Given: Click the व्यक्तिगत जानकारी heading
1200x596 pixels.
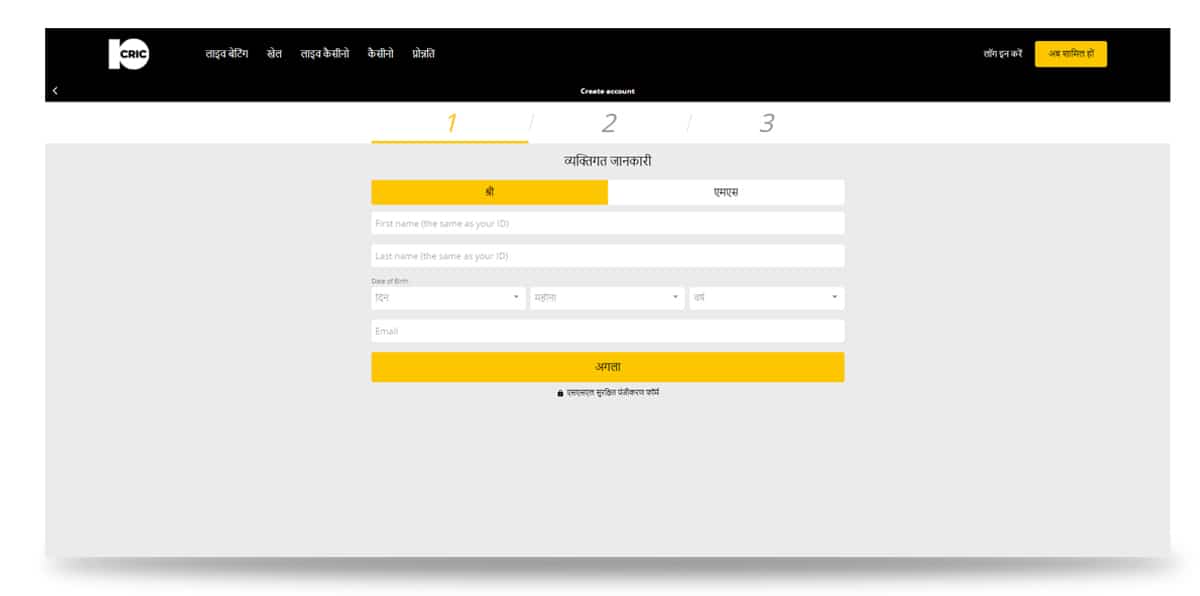Looking at the screenshot, I should (x=608, y=161).
